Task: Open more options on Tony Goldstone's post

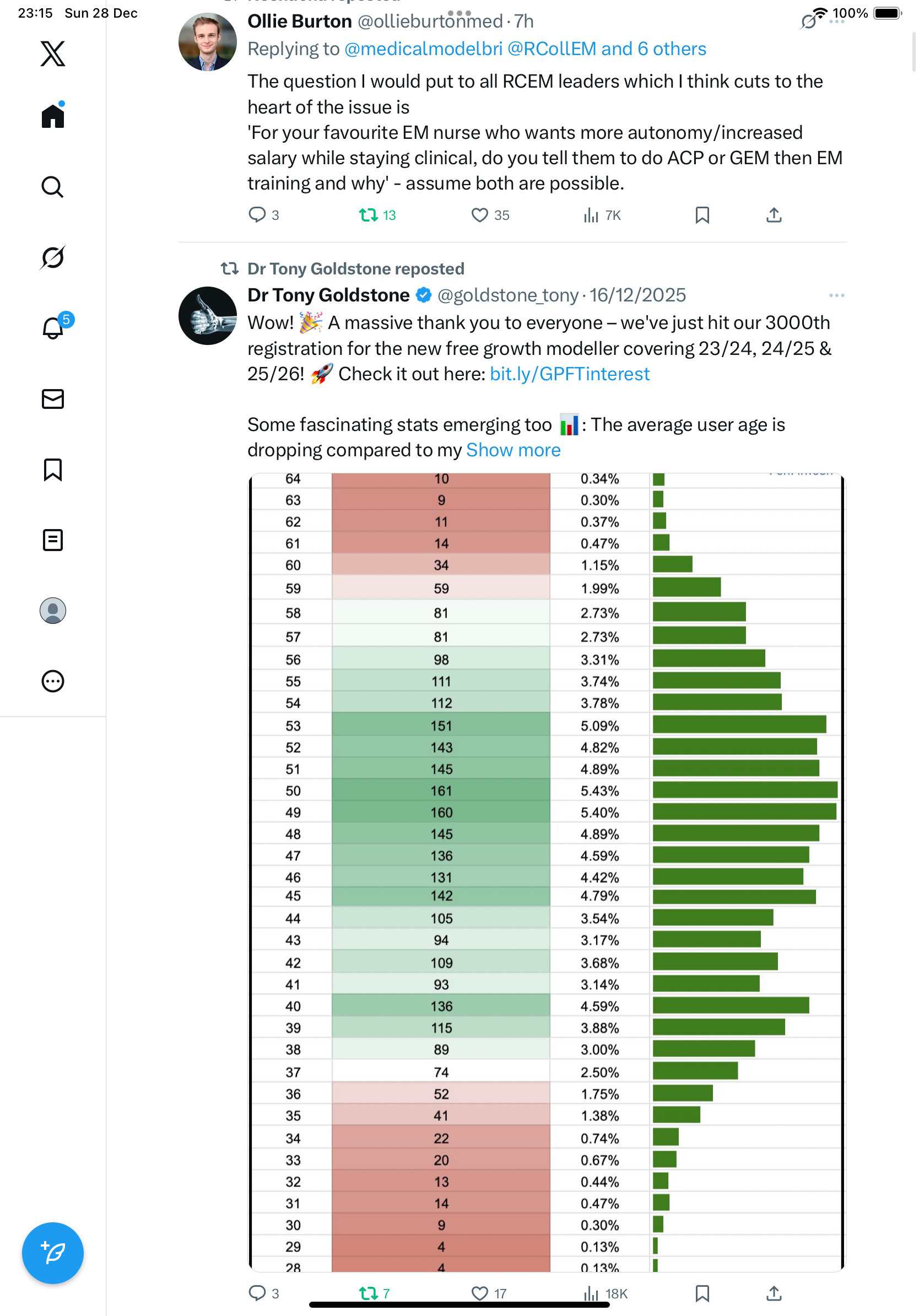Action: 836,295
